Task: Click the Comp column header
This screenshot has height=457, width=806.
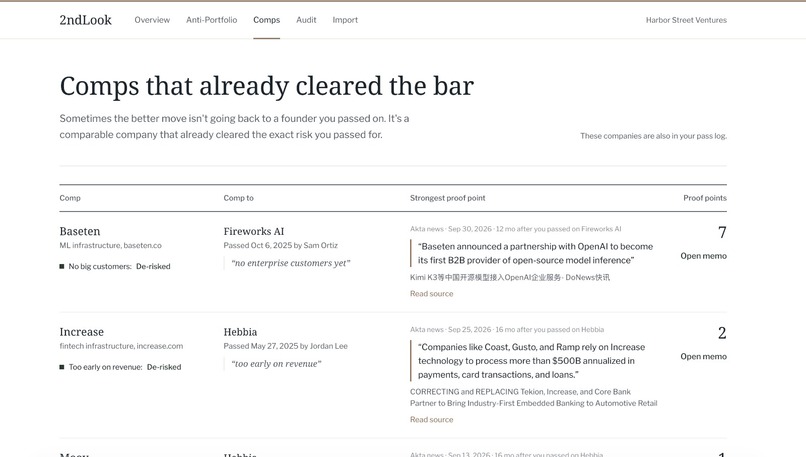Action: click(x=70, y=198)
